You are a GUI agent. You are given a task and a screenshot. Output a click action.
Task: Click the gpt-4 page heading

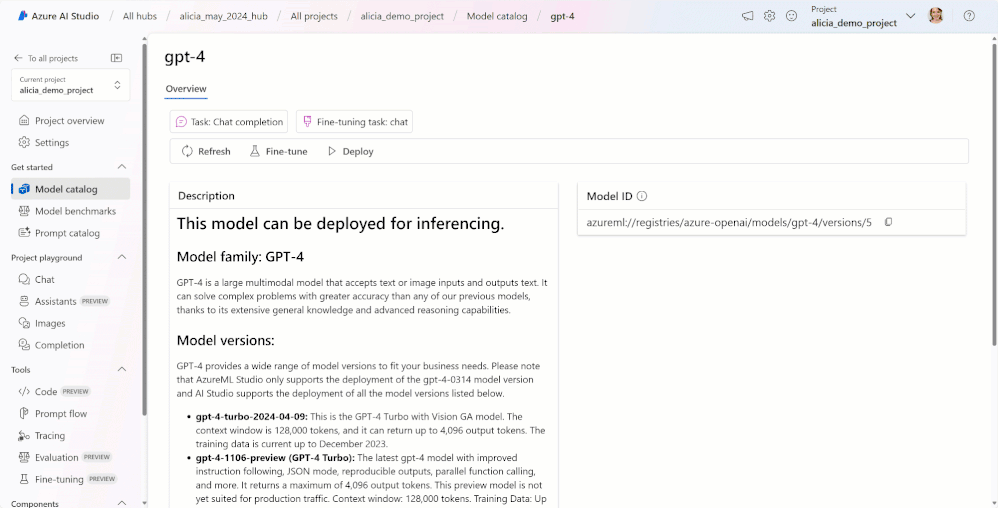pos(185,57)
